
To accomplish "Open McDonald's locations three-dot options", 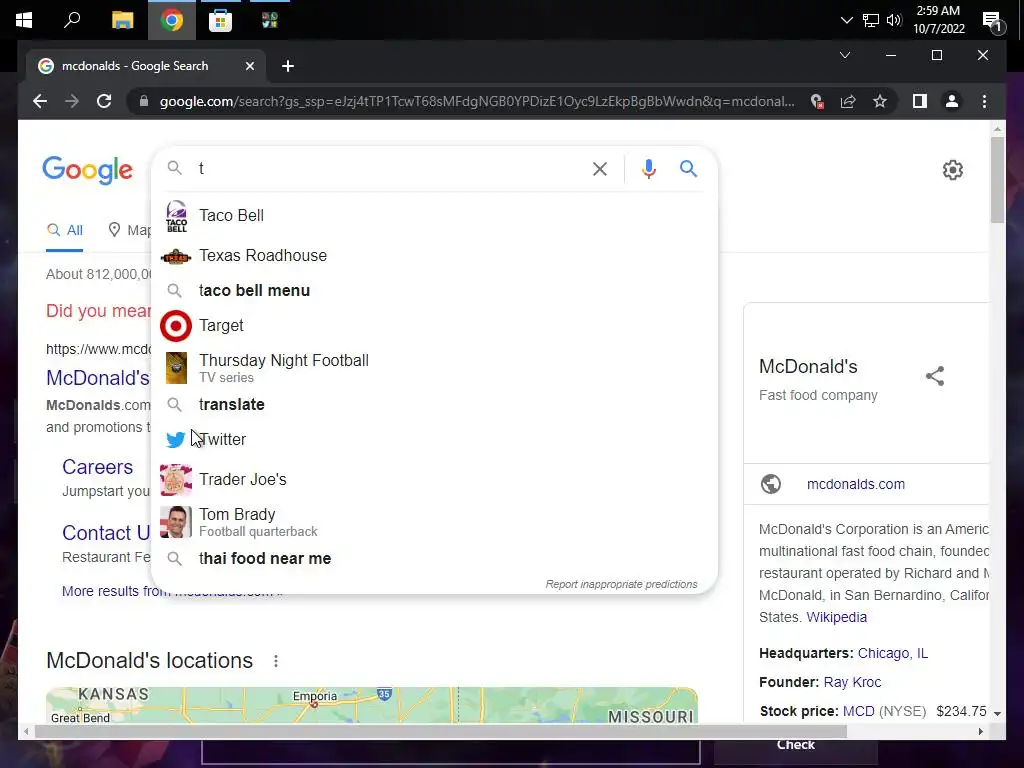I will click(276, 661).
